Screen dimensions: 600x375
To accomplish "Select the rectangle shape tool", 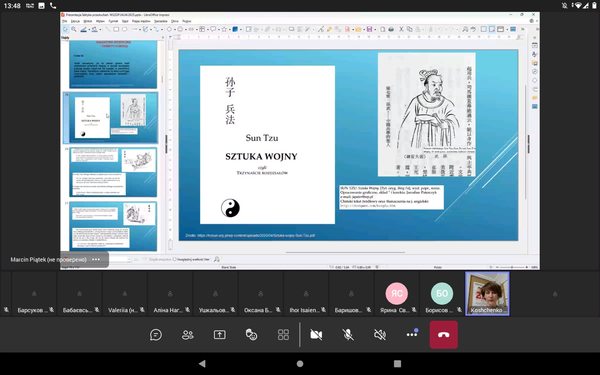I will (116, 29).
